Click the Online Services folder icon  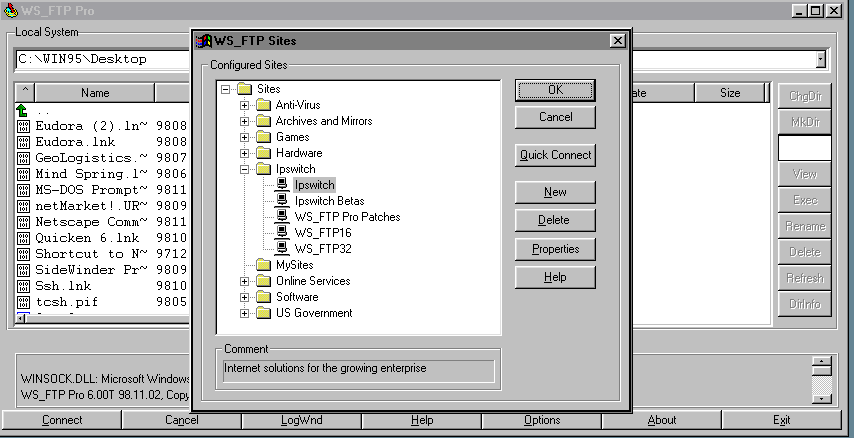click(x=264, y=281)
